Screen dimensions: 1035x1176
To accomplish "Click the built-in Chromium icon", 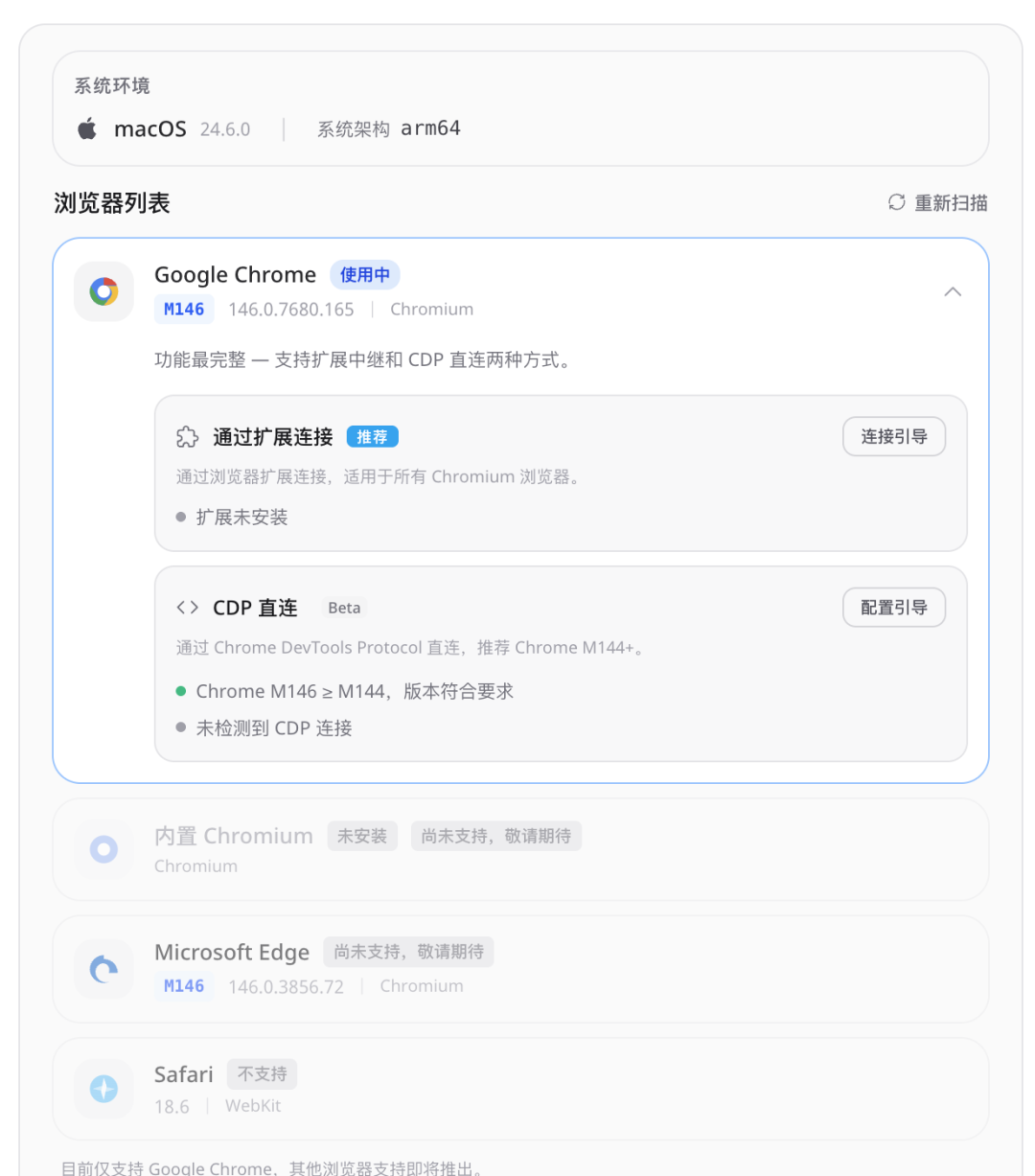I will tap(103, 849).
